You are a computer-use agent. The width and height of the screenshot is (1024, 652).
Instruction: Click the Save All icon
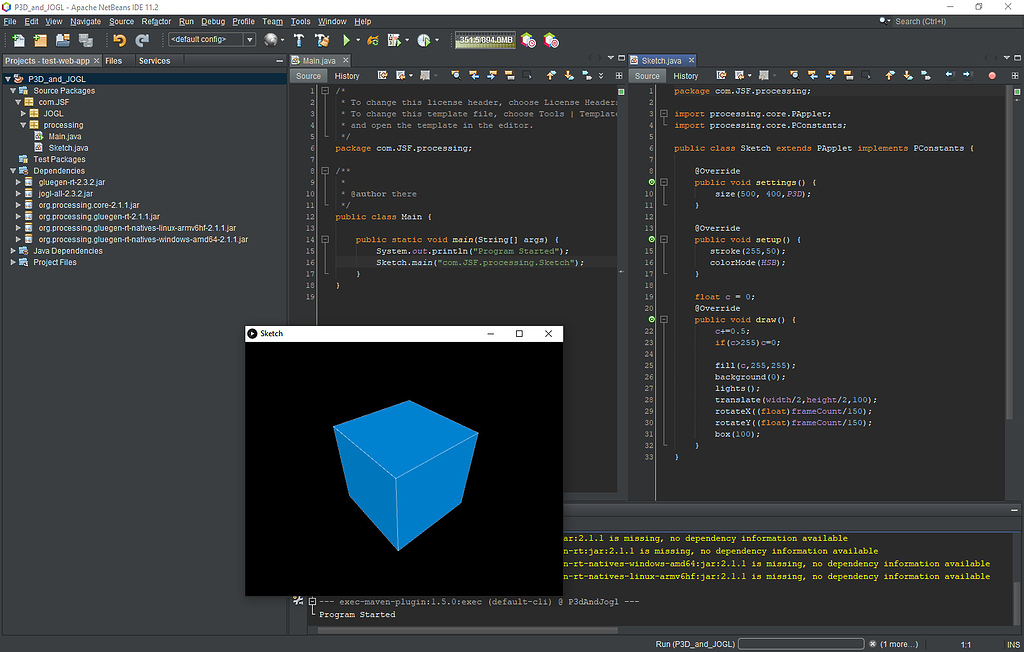[87, 40]
